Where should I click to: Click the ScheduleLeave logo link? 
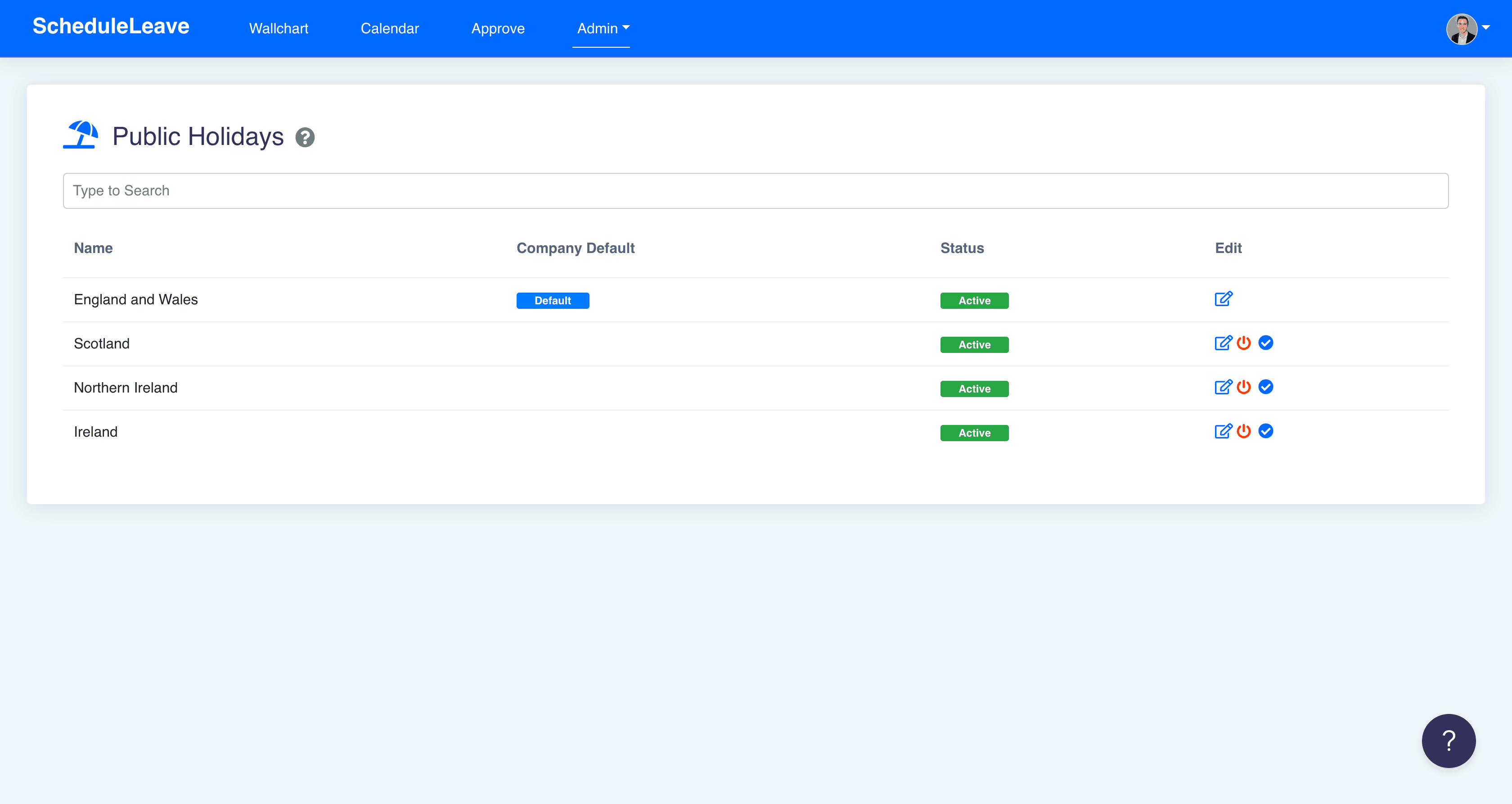point(111,27)
